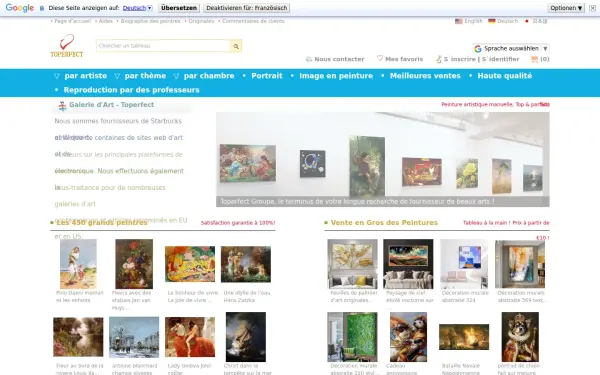Viewport: 600px width, 375px height.
Task: Switch to the English site
Action: 473,21
